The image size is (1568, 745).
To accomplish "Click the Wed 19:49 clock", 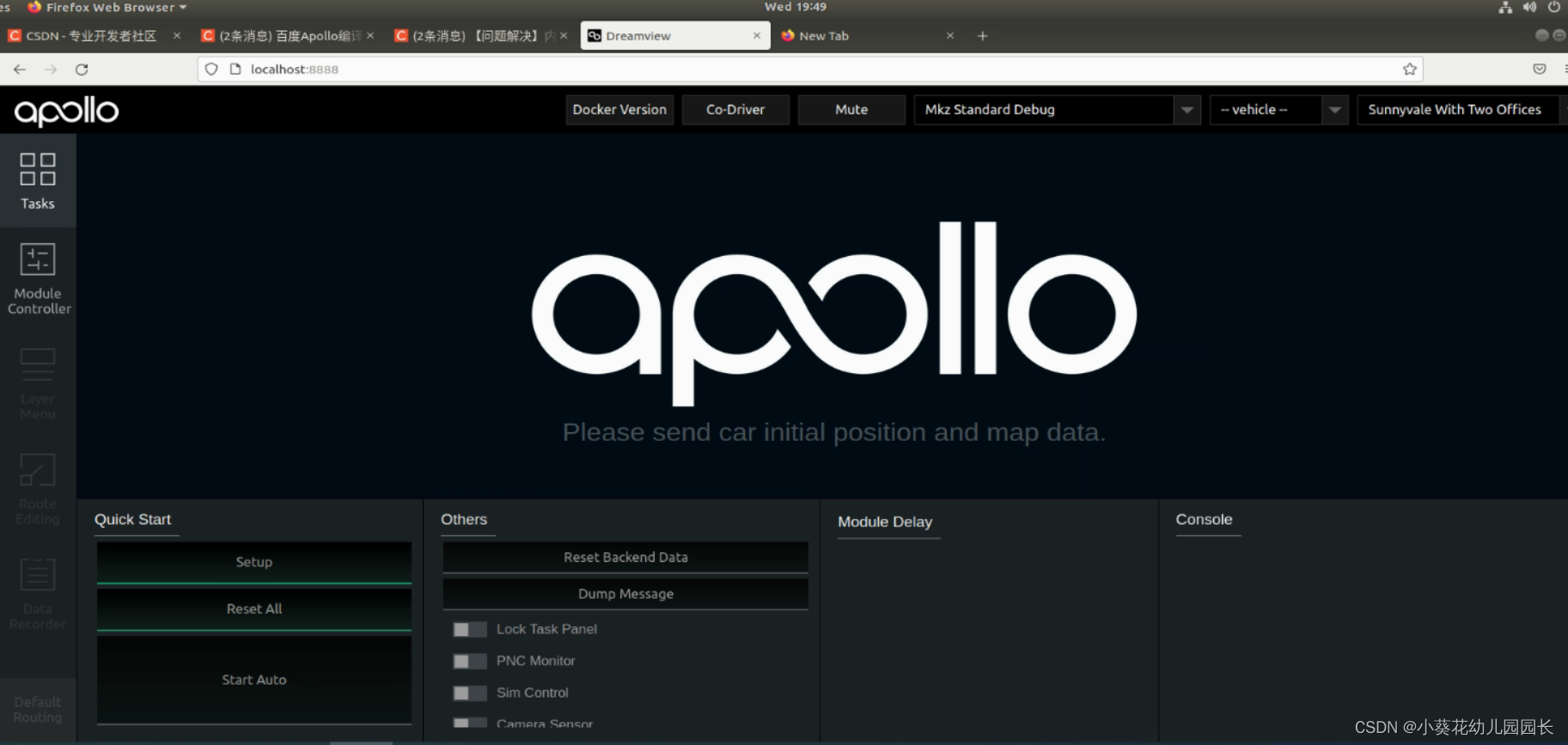I will [796, 7].
